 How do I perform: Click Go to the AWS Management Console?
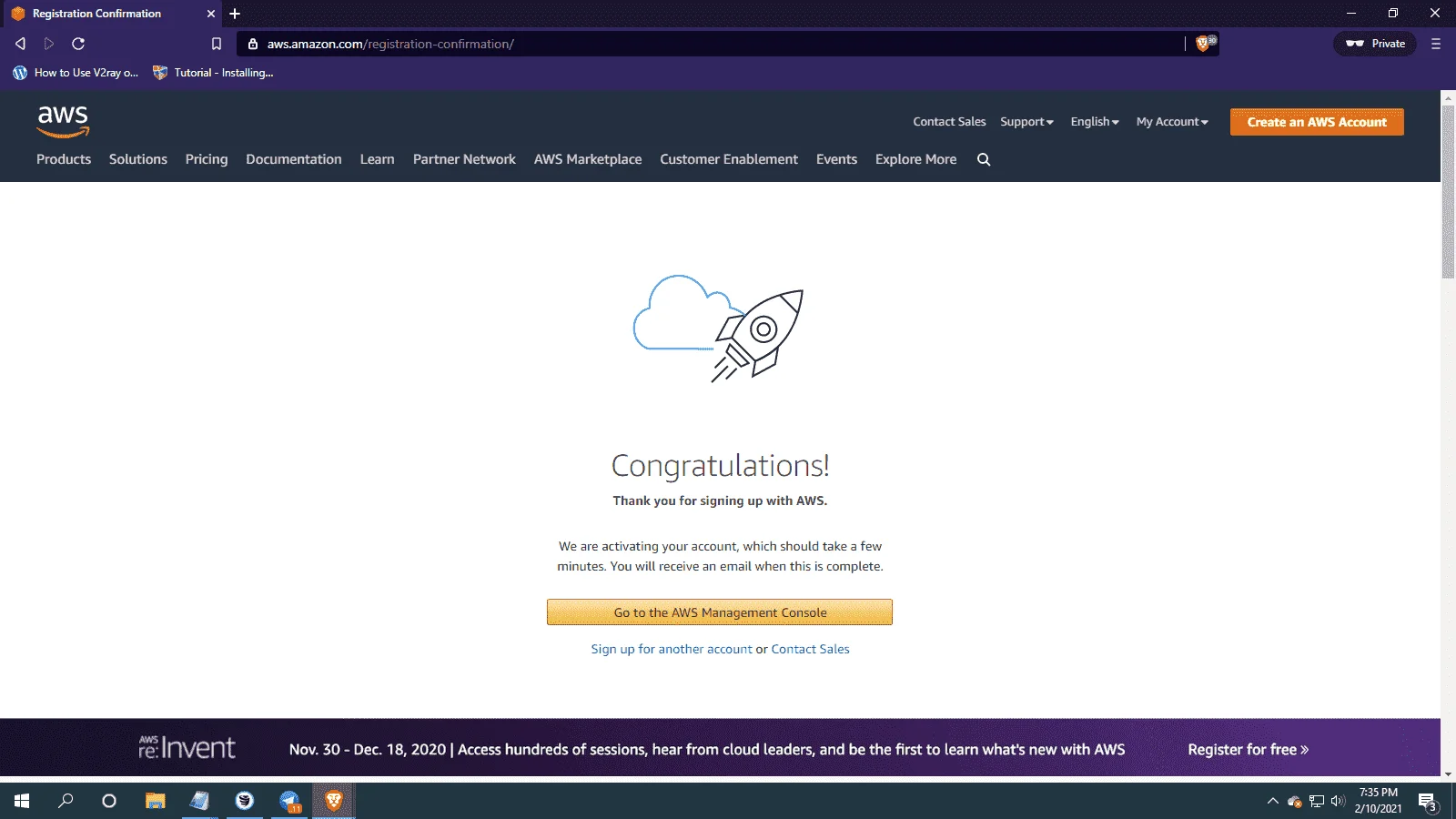coord(720,612)
